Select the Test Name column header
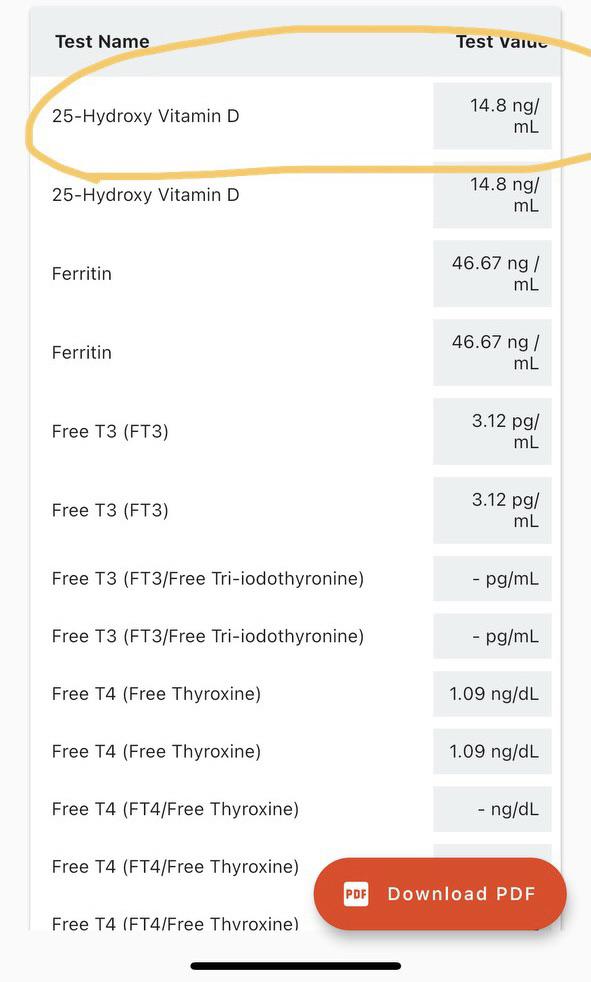This screenshot has width=591, height=982. coord(102,41)
